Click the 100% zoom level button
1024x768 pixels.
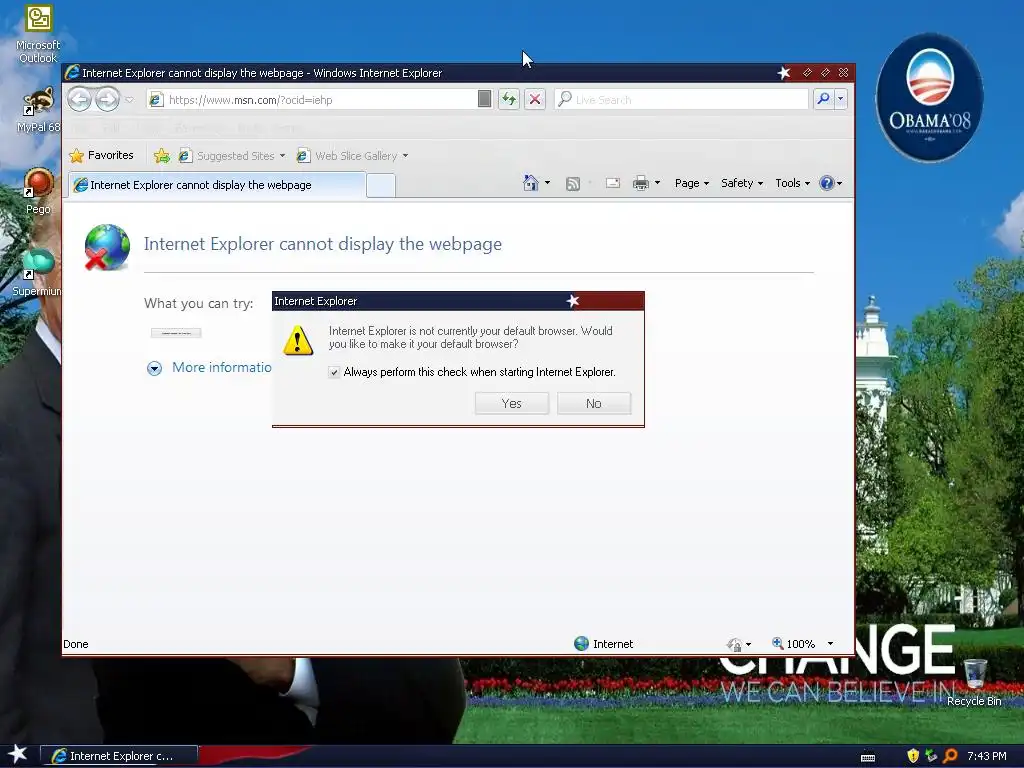click(x=793, y=644)
